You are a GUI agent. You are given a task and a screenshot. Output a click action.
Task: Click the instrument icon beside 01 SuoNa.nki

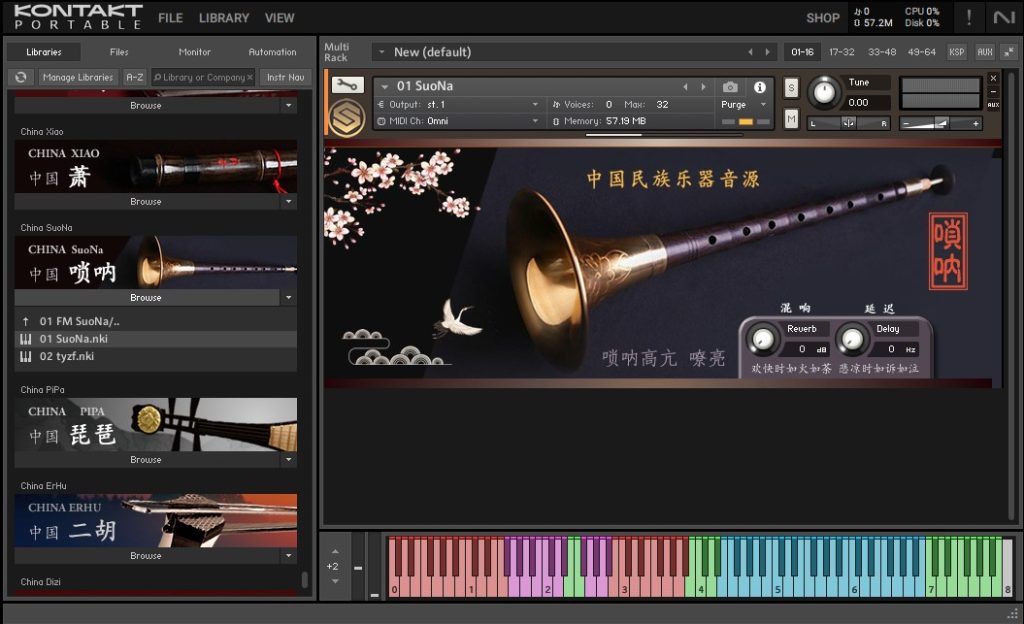click(25, 339)
